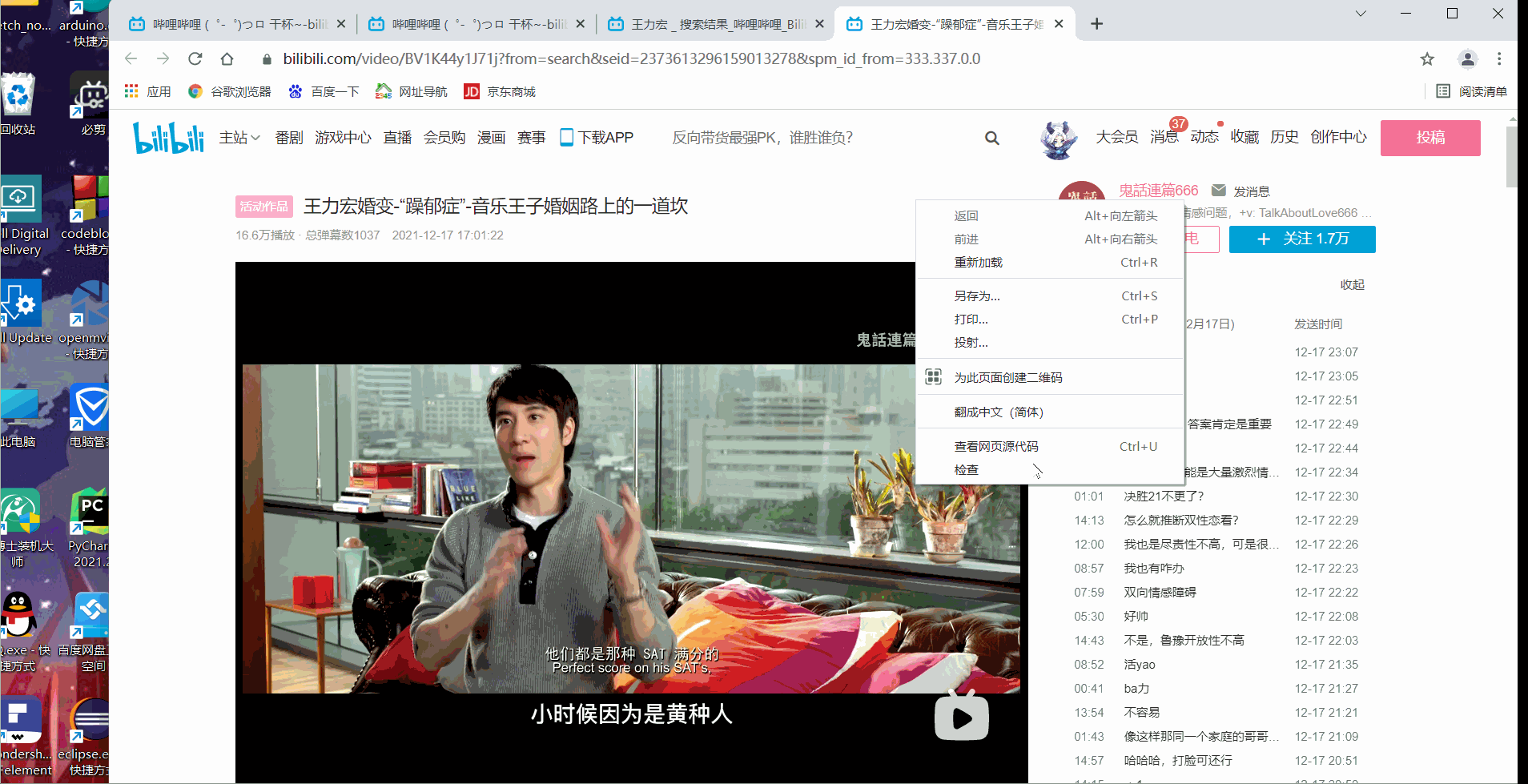Open 直播 section
Viewport: 1528px width, 784px height.
tap(397, 138)
